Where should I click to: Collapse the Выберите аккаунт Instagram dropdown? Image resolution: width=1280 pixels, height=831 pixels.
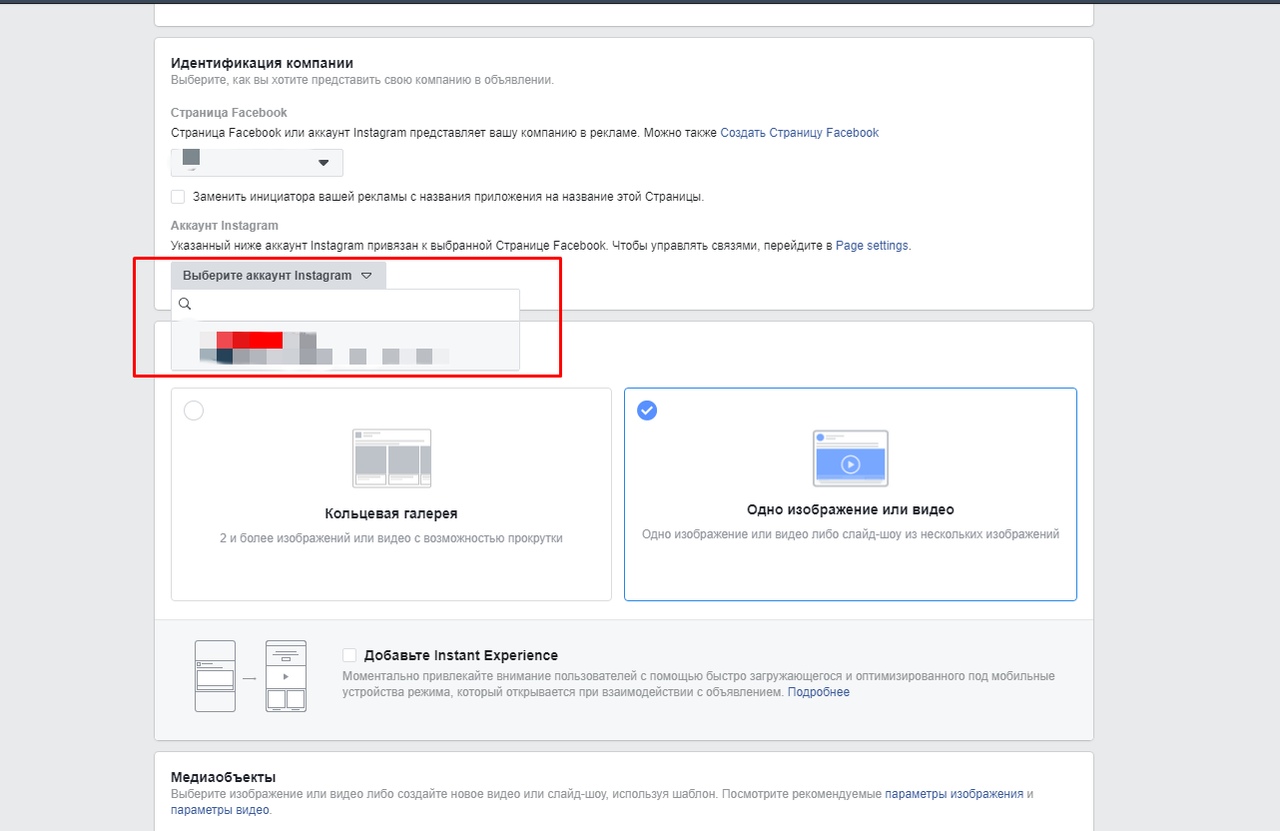point(278,275)
